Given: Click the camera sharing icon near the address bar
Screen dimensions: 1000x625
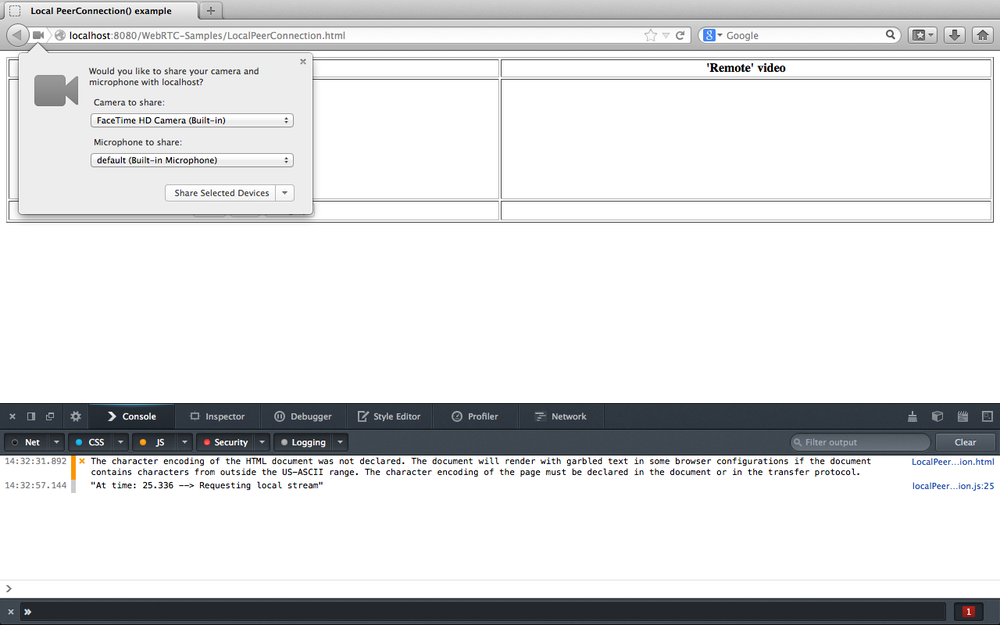Looking at the screenshot, I should pos(38,34).
